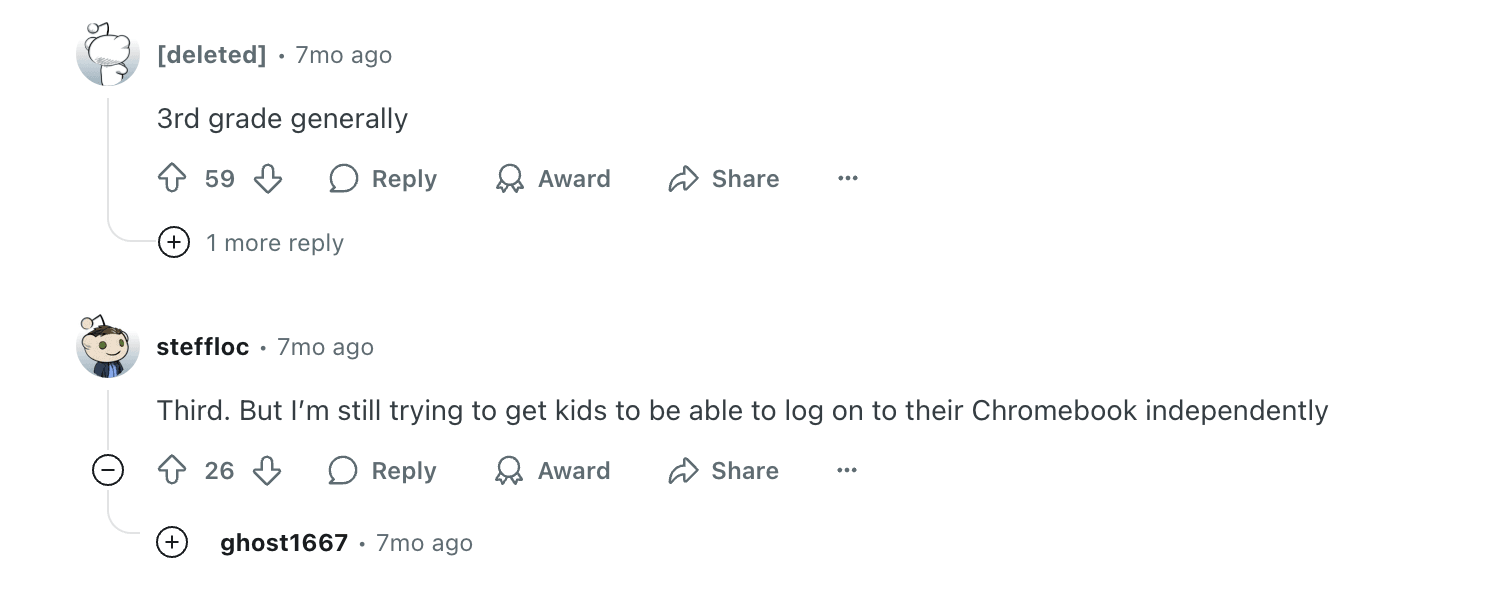Give an award to steffloc's comment
This screenshot has height=608, width=1498.
pyautogui.click(x=553, y=471)
